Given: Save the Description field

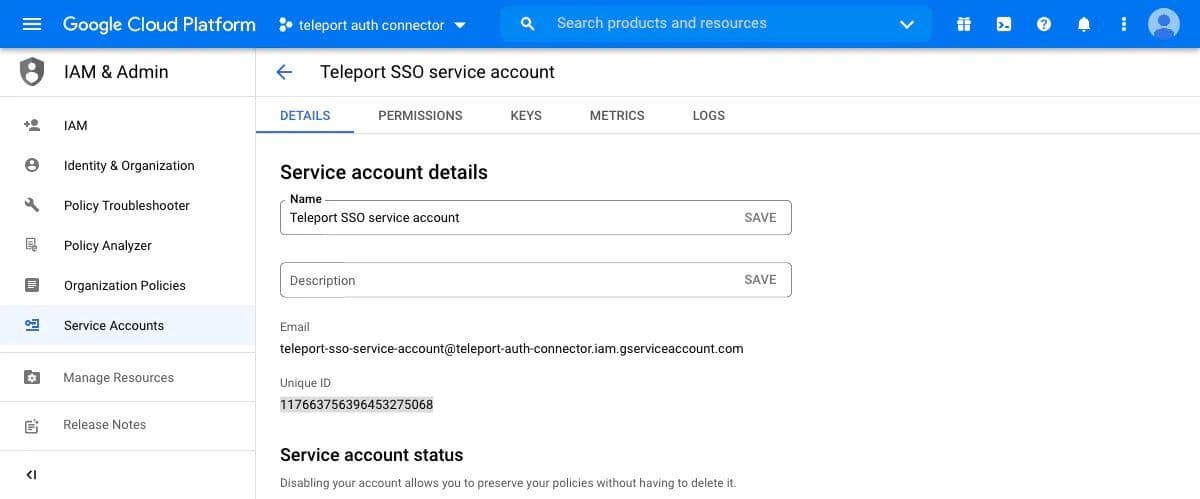Looking at the screenshot, I should click(x=760, y=280).
